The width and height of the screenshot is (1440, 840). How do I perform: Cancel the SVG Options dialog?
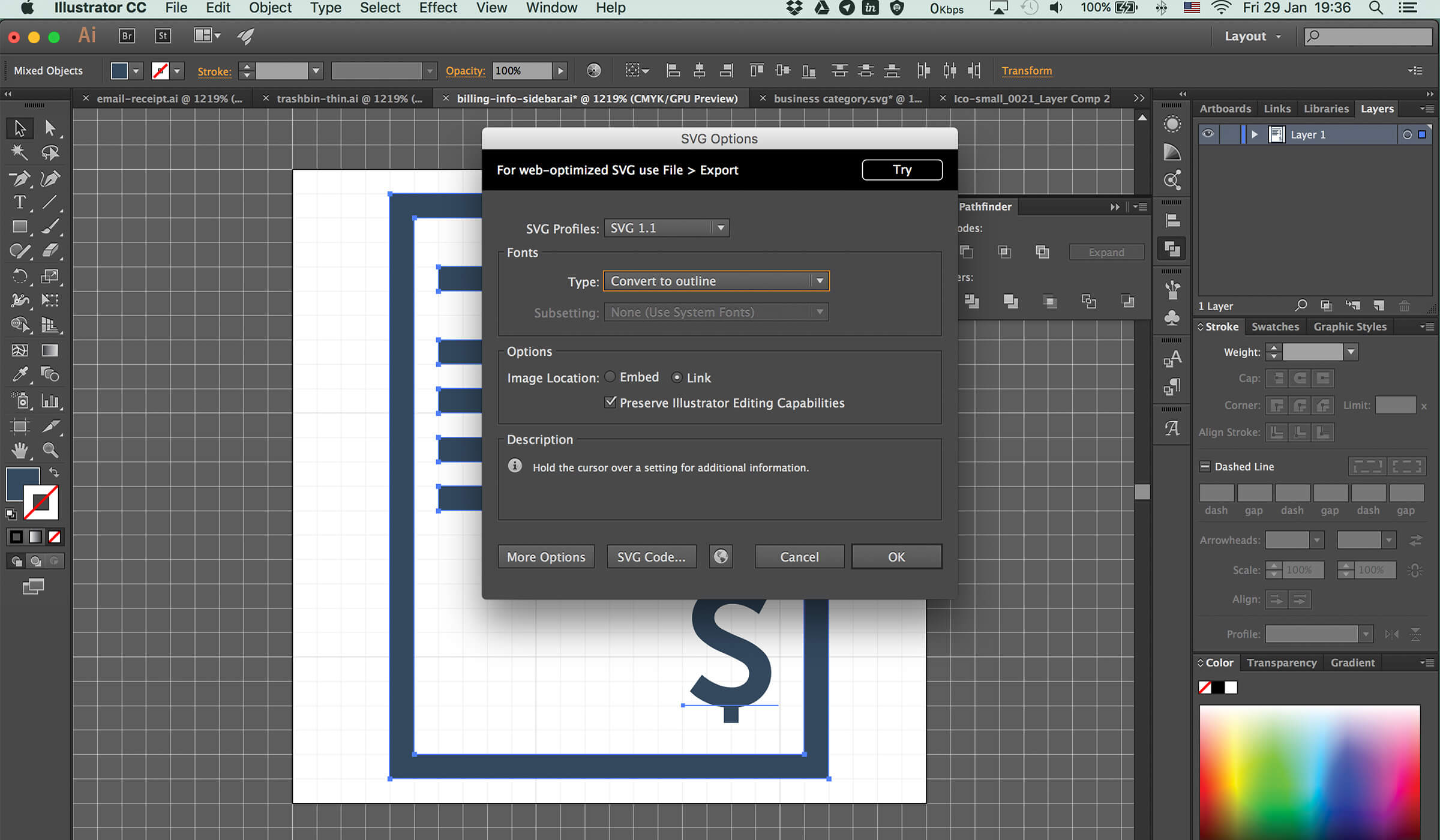point(799,557)
